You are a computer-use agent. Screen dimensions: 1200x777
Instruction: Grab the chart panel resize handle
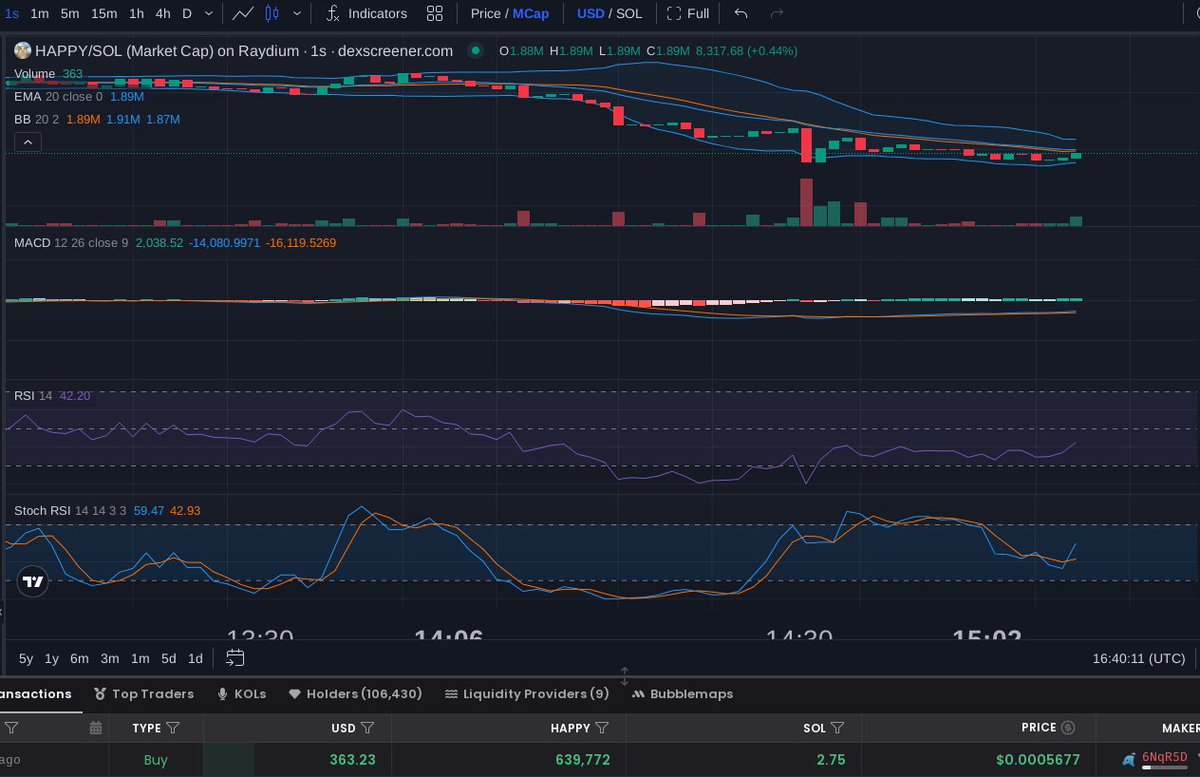click(624, 676)
